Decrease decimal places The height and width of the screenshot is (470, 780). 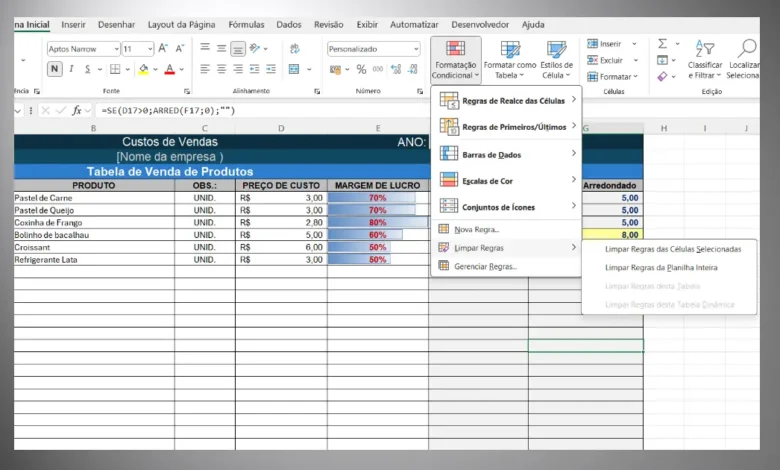(413, 69)
